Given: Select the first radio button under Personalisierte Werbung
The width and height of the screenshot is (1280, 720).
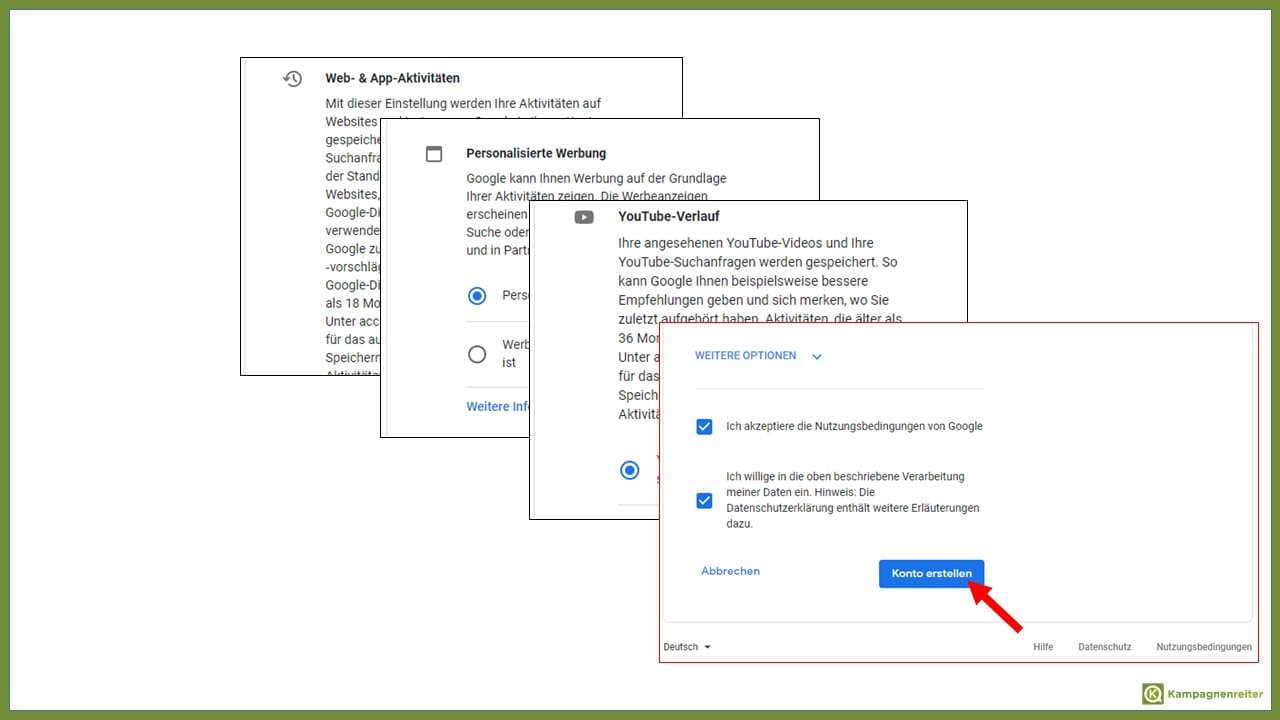Looking at the screenshot, I should pos(477,296).
